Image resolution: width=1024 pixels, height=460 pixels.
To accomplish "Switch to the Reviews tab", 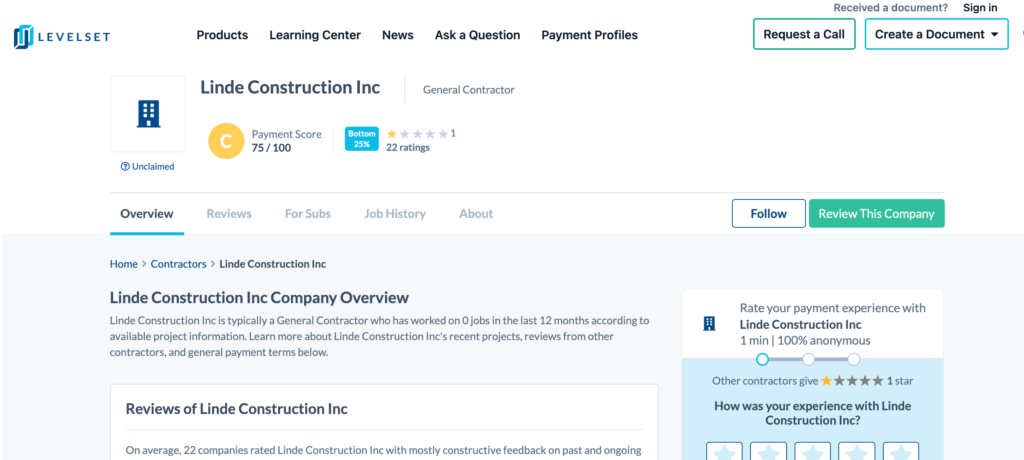I will (229, 214).
